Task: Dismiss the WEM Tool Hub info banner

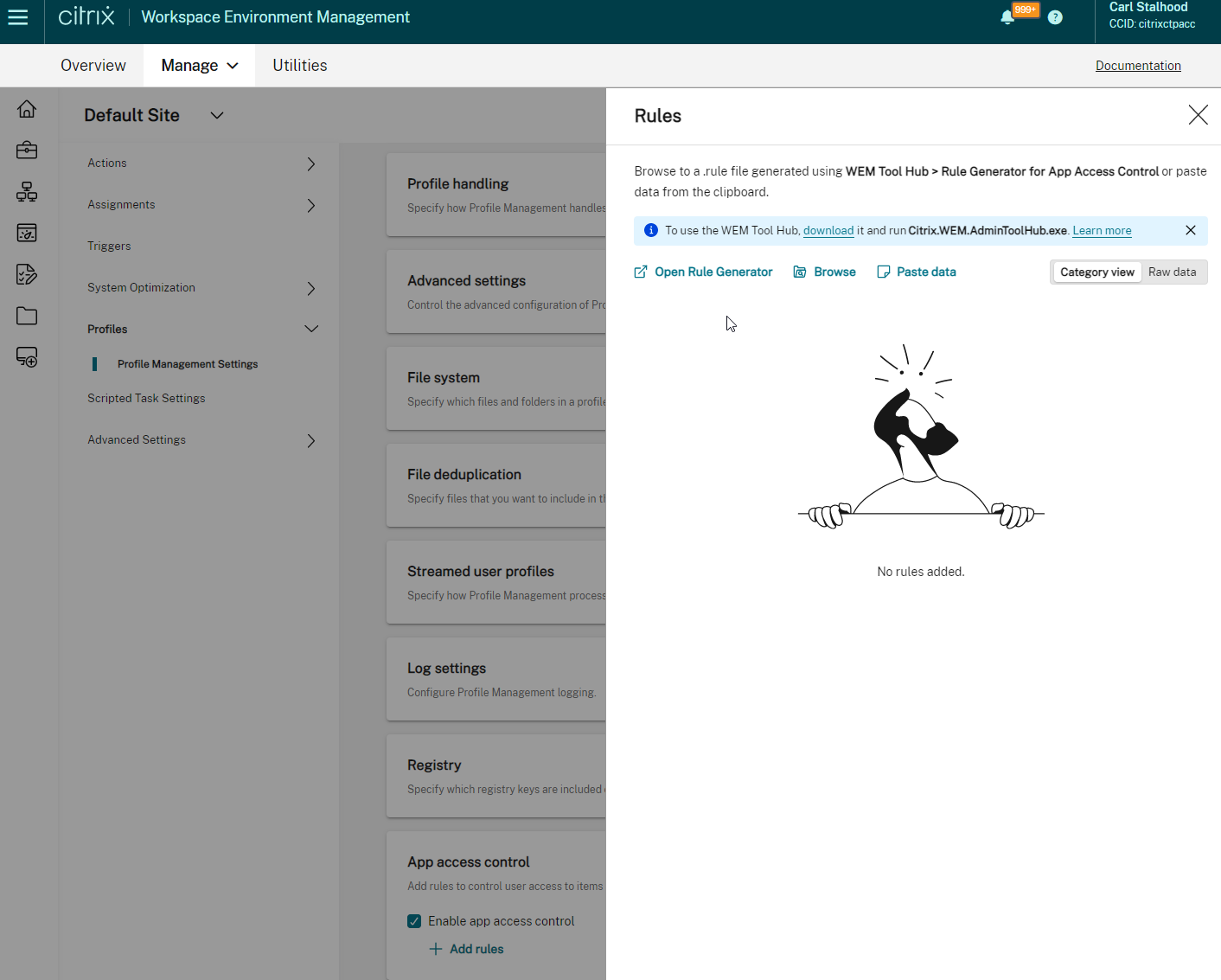Action: (x=1191, y=230)
